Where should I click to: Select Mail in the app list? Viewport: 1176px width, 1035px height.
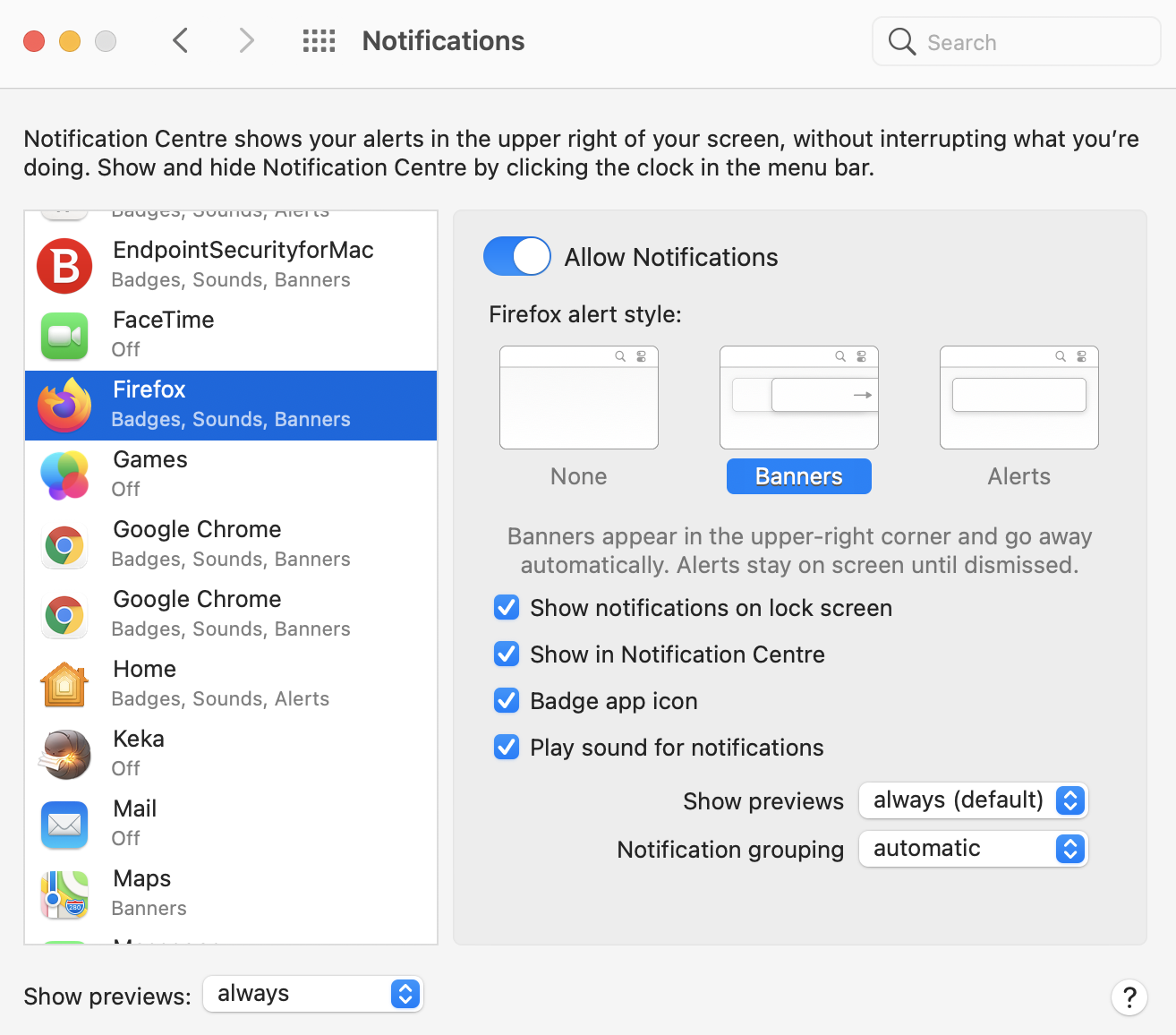[231, 825]
